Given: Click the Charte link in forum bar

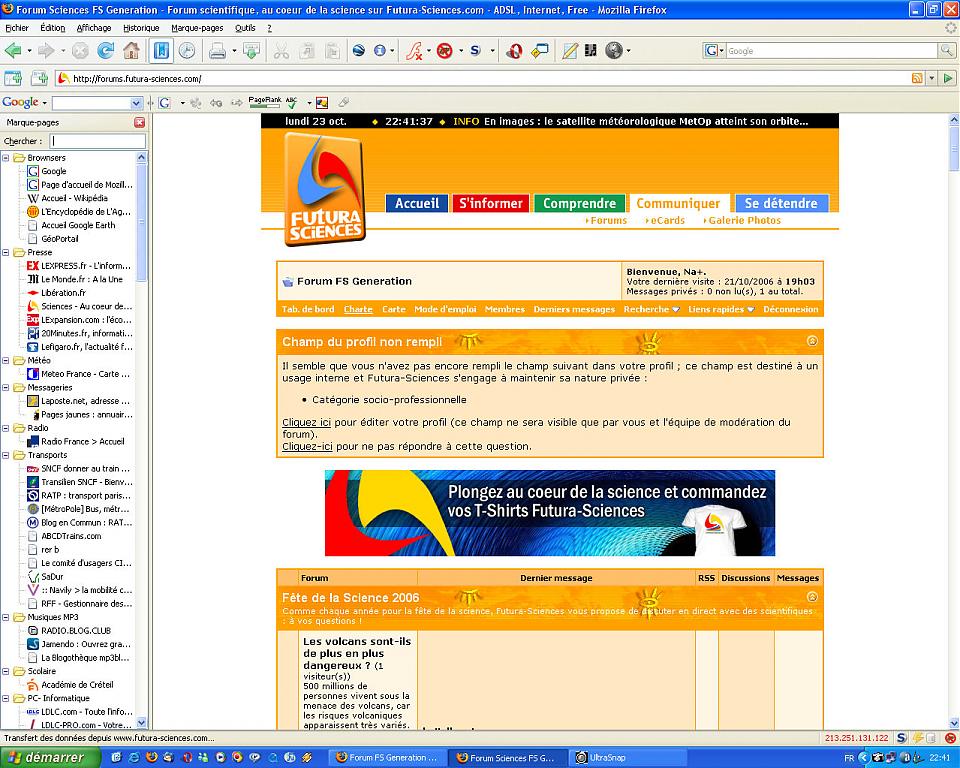Looking at the screenshot, I should (358, 309).
